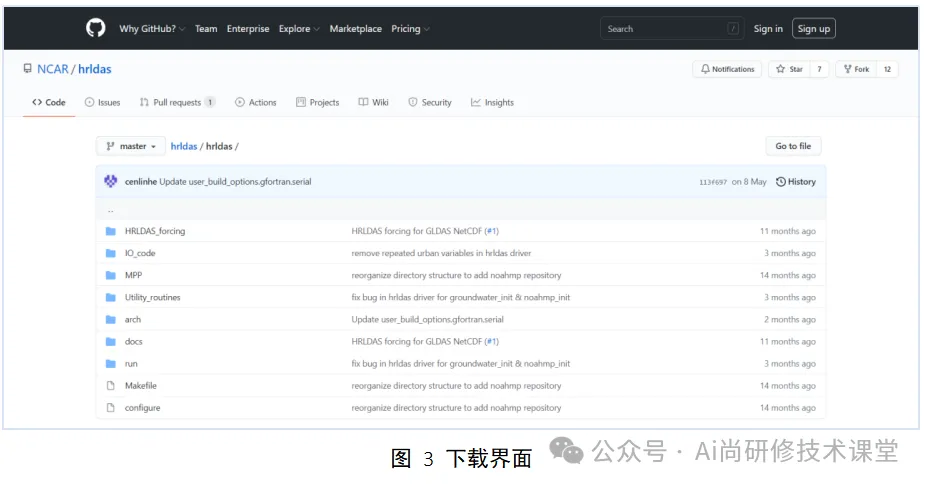Click file icon for configure

pos(111,408)
